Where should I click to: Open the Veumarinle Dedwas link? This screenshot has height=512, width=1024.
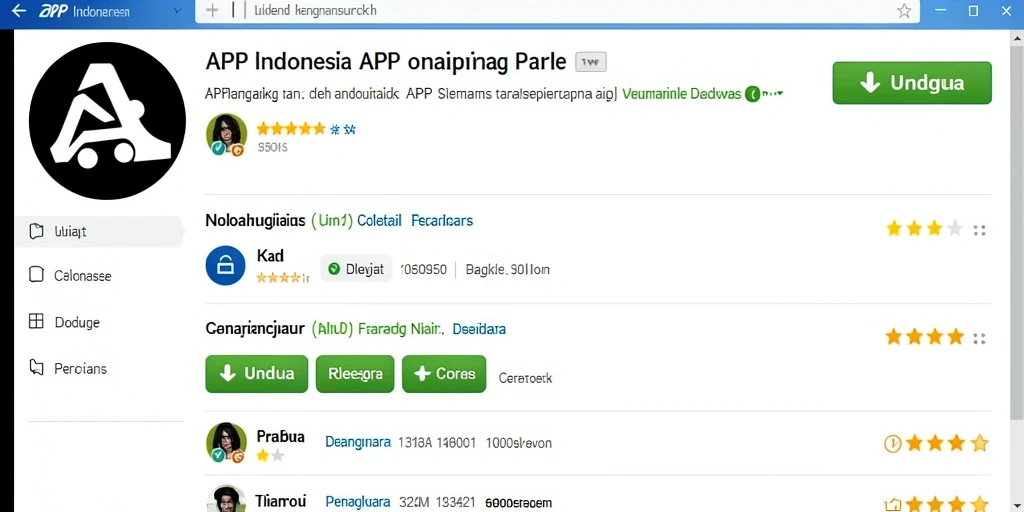tap(682, 94)
